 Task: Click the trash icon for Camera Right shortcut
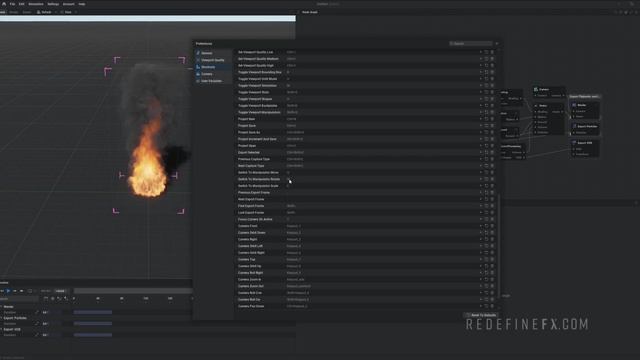point(492,239)
